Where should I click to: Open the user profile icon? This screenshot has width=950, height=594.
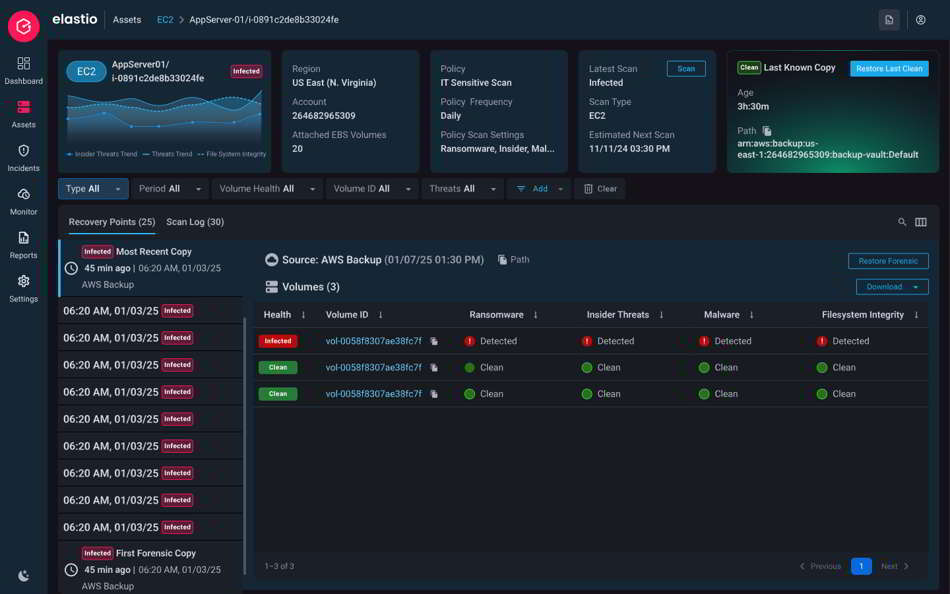(920, 20)
